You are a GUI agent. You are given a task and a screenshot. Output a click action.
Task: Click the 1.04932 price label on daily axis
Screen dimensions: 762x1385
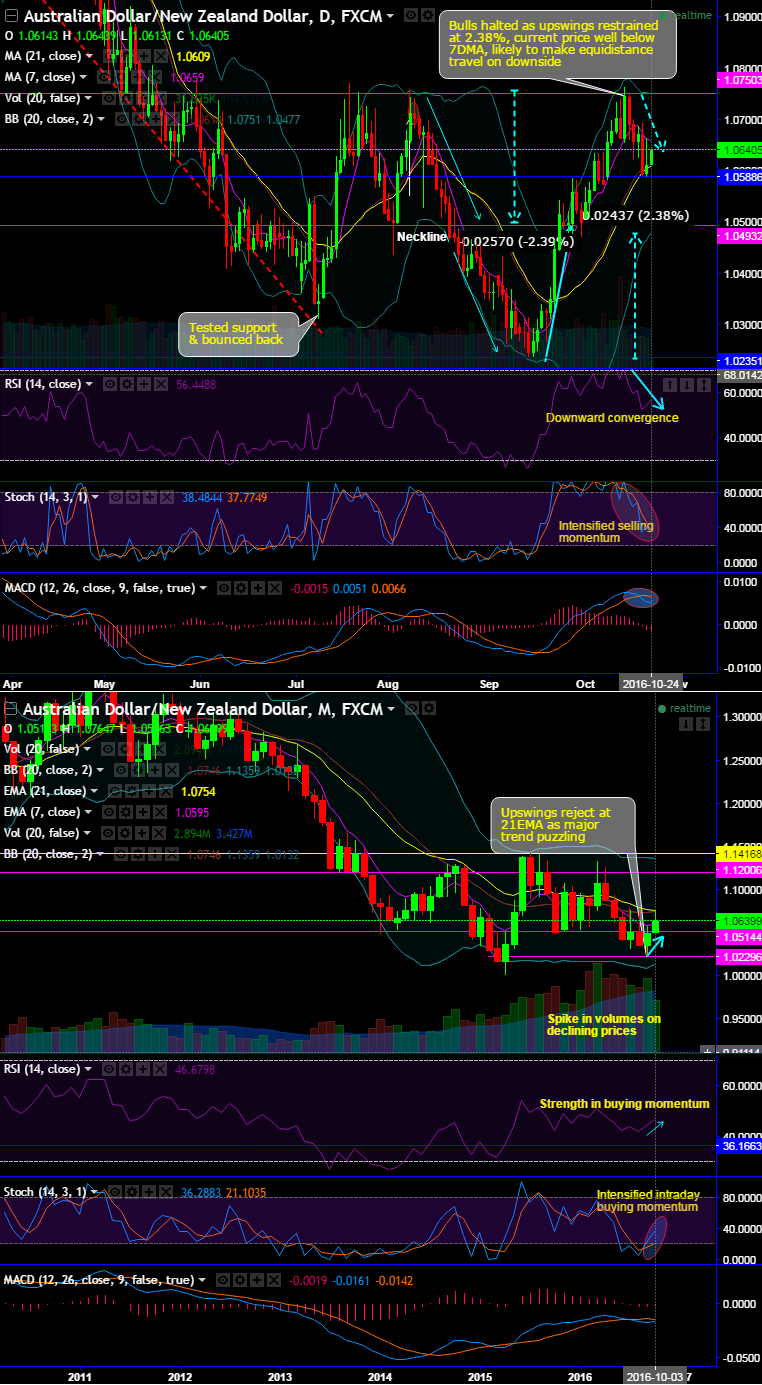(x=739, y=235)
